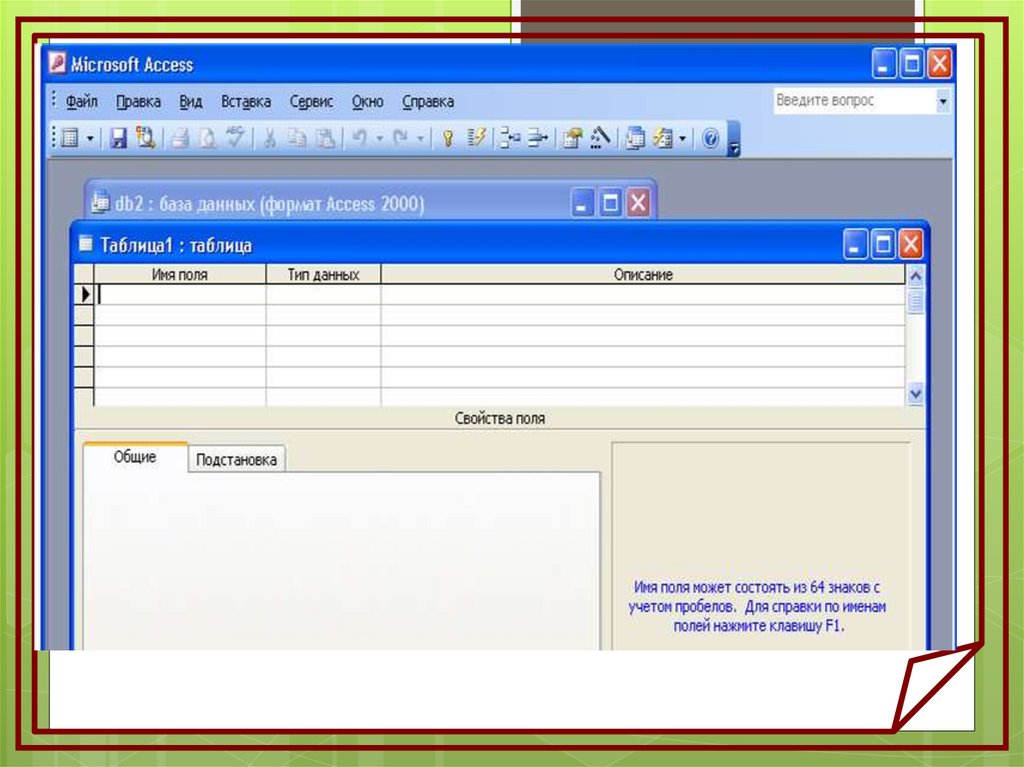Set Primary Key with the key icon
Screen dimensions: 1024x767
click(448, 138)
